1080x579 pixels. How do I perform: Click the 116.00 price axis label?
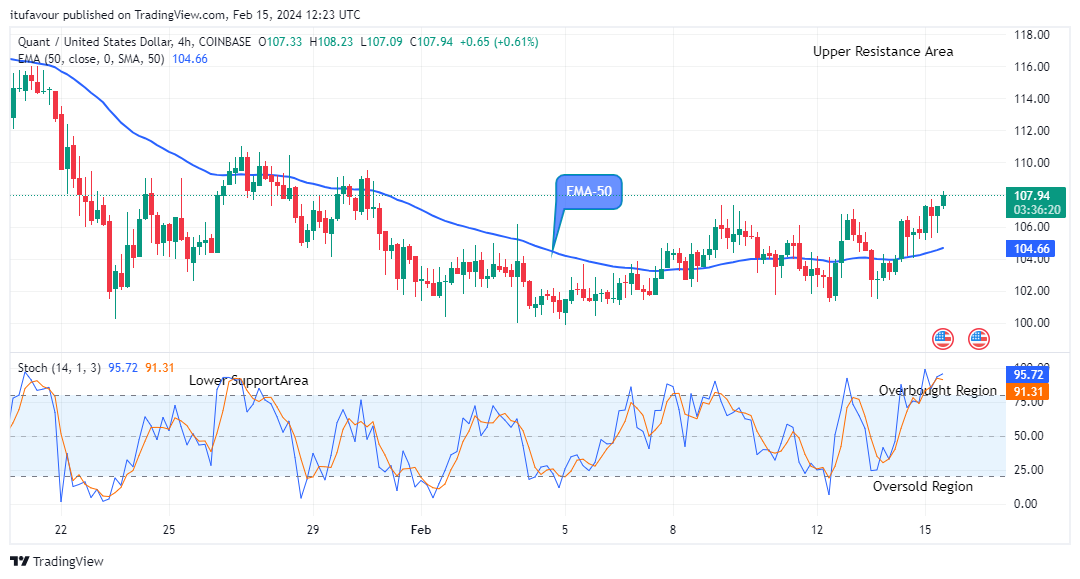tap(1032, 67)
